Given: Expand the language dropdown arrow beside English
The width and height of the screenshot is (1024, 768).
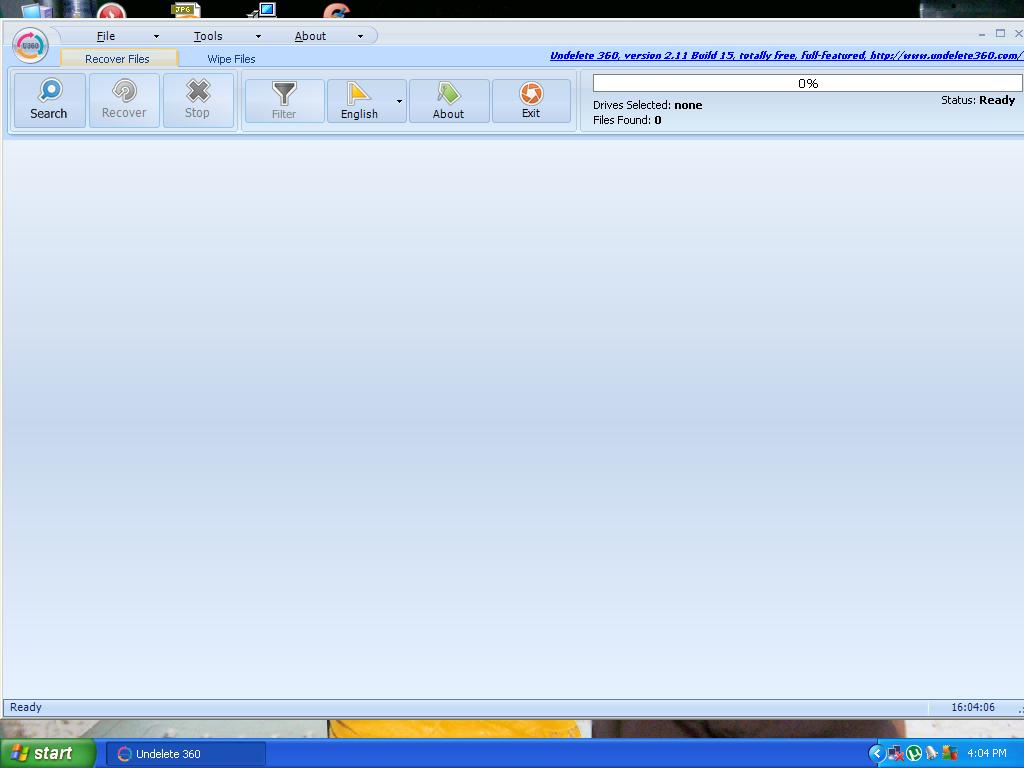Looking at the screenshot, I should click(x=399, y=101).
